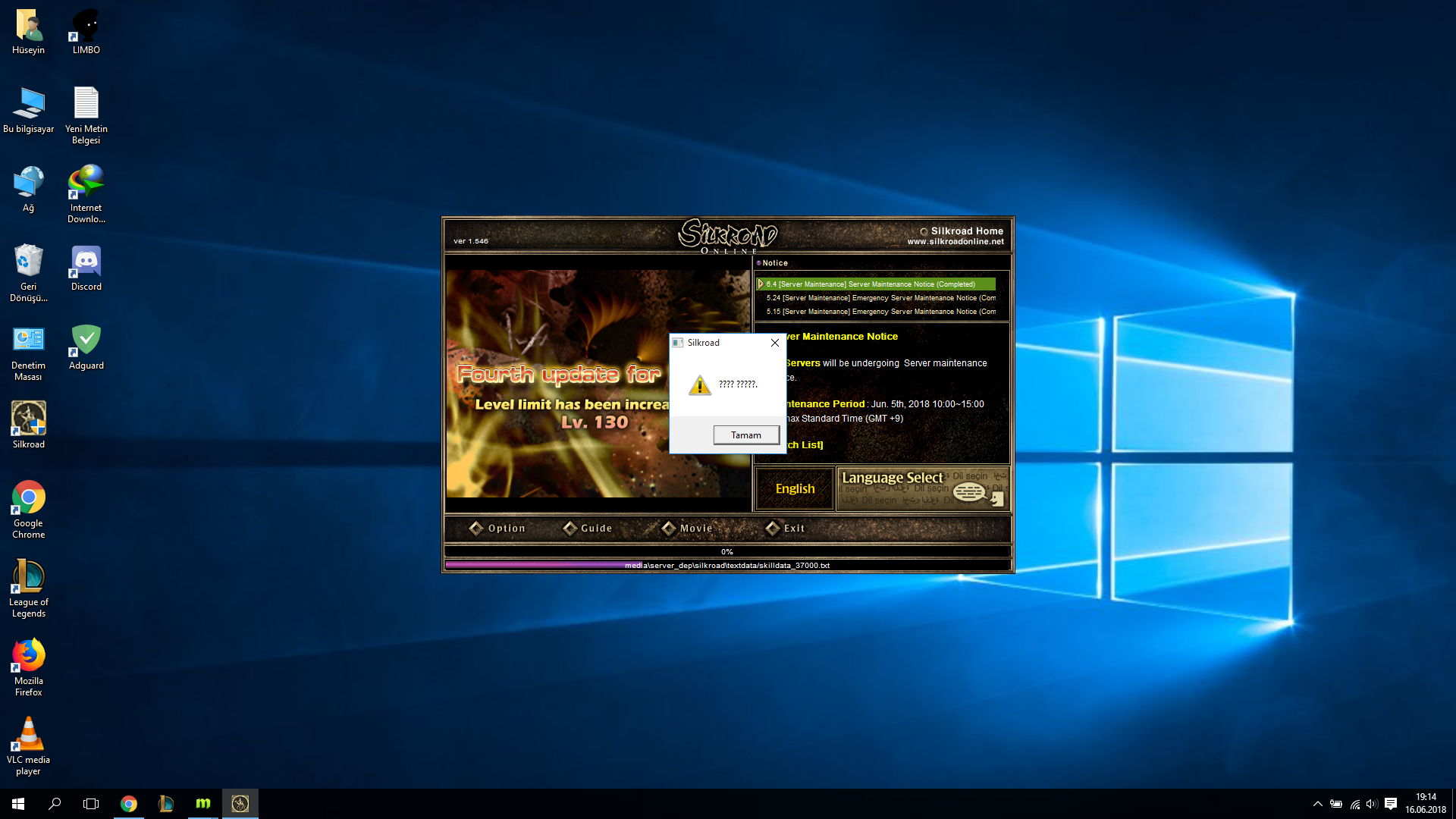
Task: Open taskbar clock showing 19:14
Action: point(1426,804)
